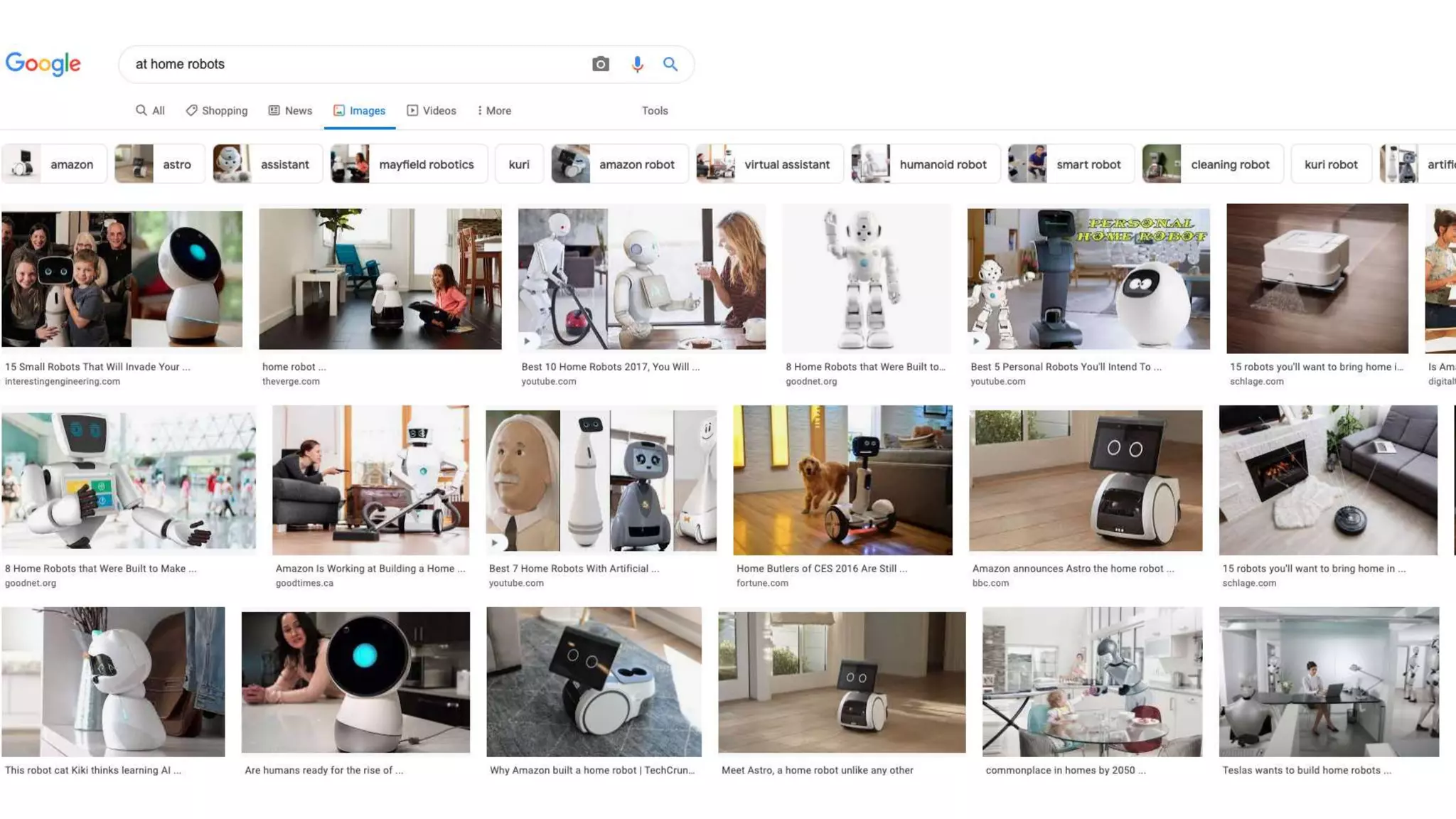This screenshot has height=819, width=1456.
Task: Open the Tools filter options
Action: coord(654,110)
